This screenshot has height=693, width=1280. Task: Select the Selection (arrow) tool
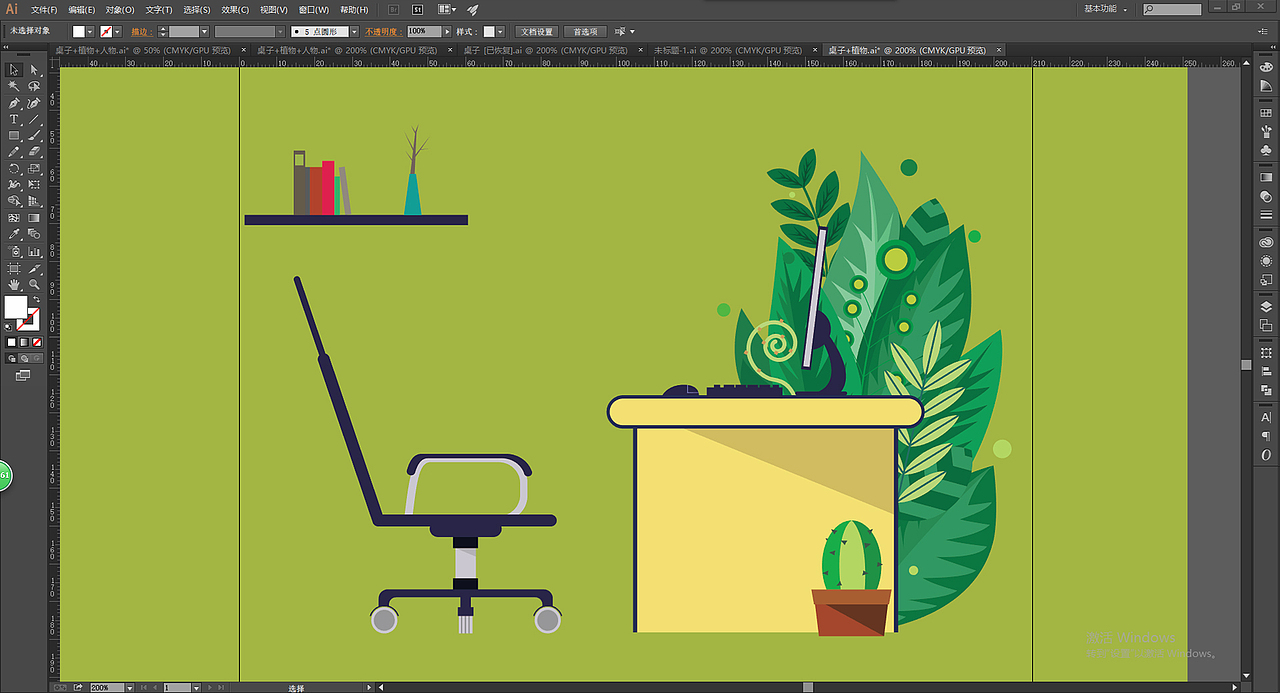[14, 70]
